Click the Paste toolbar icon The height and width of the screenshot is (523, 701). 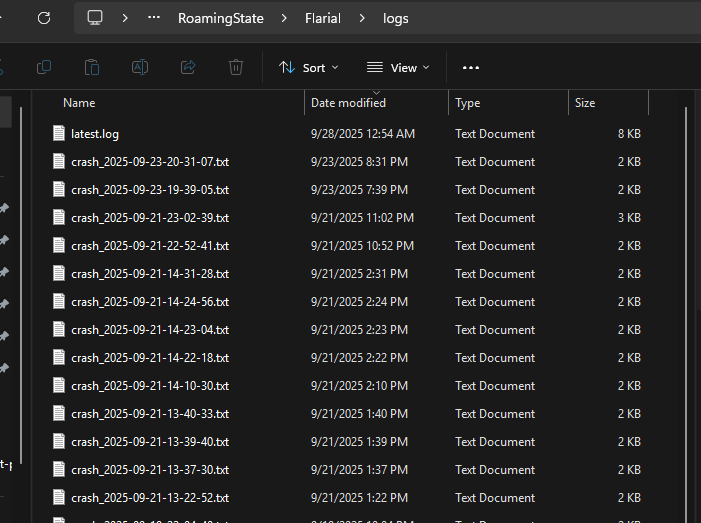click(92, 67)
